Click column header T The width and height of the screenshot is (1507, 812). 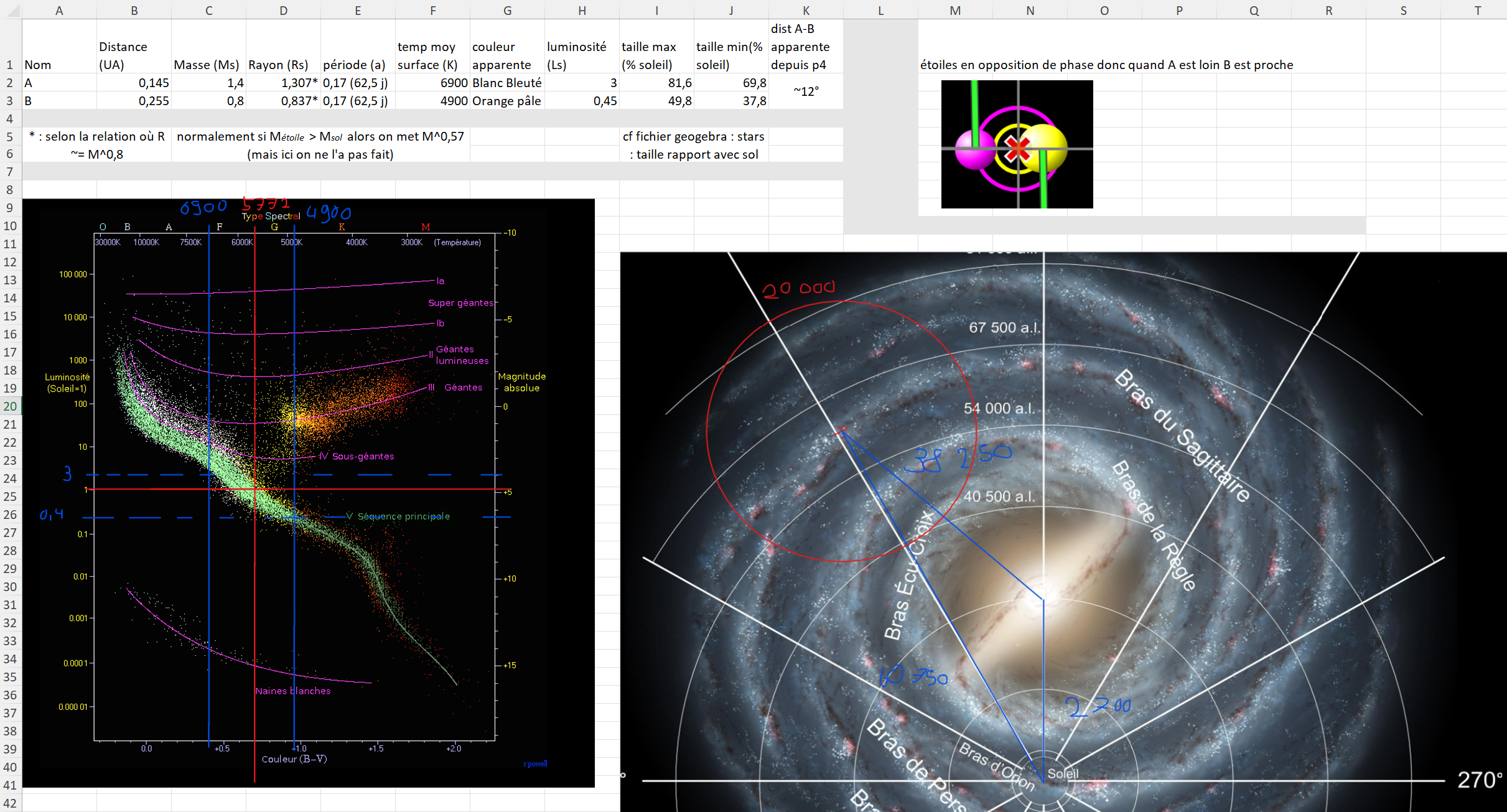point(1477,10)
